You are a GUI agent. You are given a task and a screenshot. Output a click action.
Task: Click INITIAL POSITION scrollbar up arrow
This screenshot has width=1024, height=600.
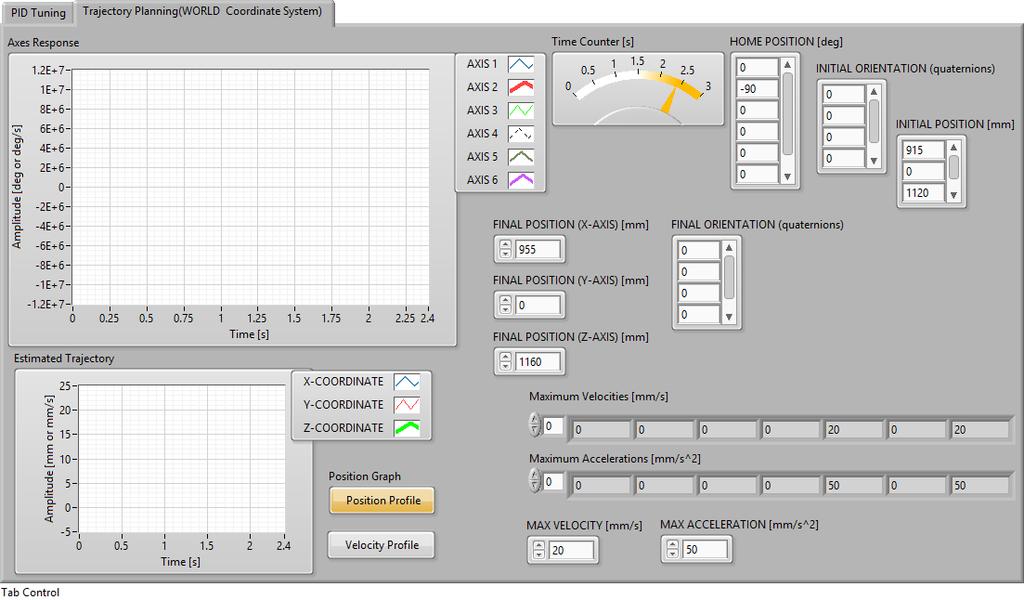tap(953, 148)
